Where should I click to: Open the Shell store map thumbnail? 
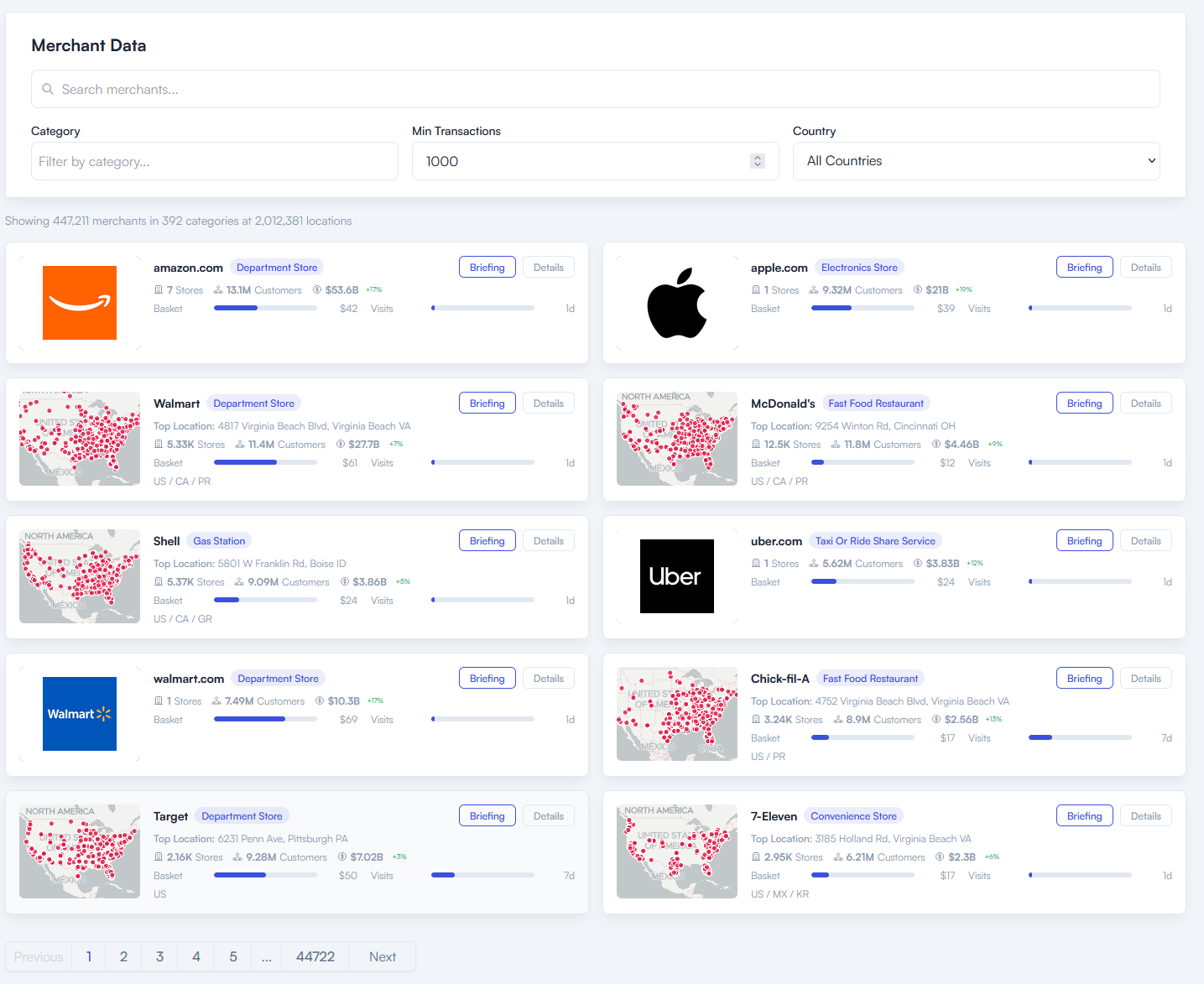(x=80, y=576)
